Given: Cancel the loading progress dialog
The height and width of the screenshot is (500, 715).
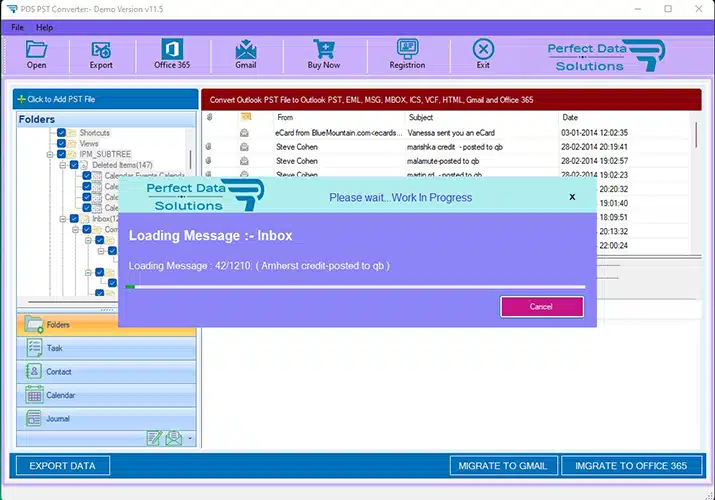Looking at the screenshot, I should pyautogui.click(x=542, y=307).
